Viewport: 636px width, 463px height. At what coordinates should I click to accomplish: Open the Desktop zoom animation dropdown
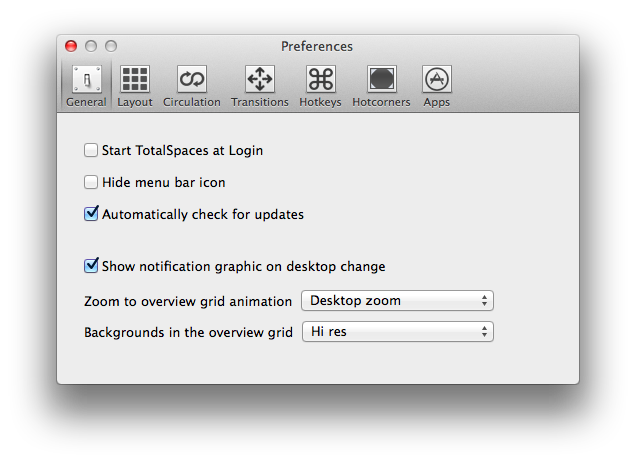coord(397,301)
